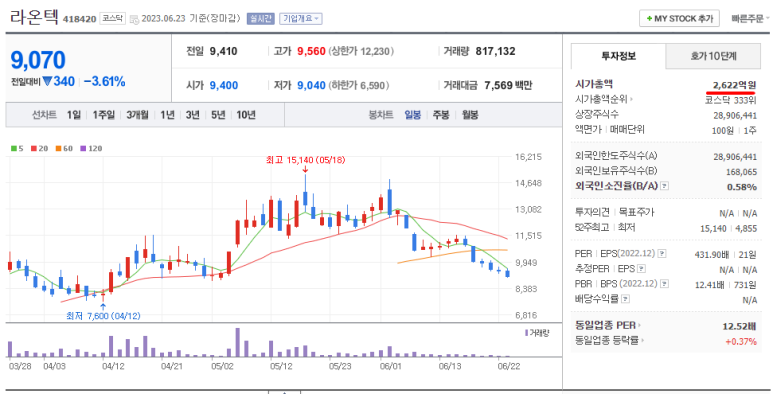The height and width of the screenshot is (394, 773).
Task: Click 저가 value 9,040
Action: point(311,86)
